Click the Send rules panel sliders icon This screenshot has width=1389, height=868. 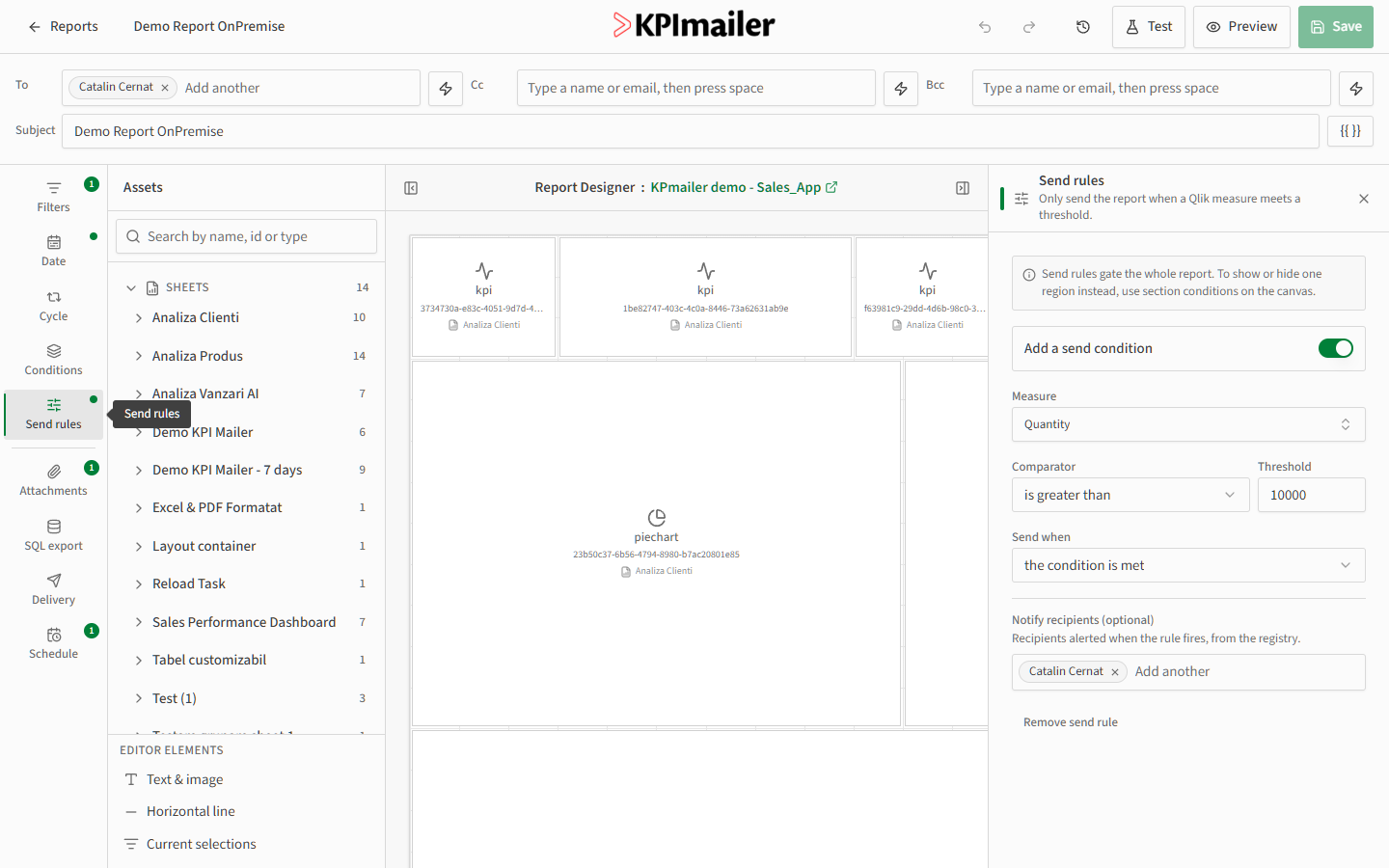click(x=1021, y=199)
